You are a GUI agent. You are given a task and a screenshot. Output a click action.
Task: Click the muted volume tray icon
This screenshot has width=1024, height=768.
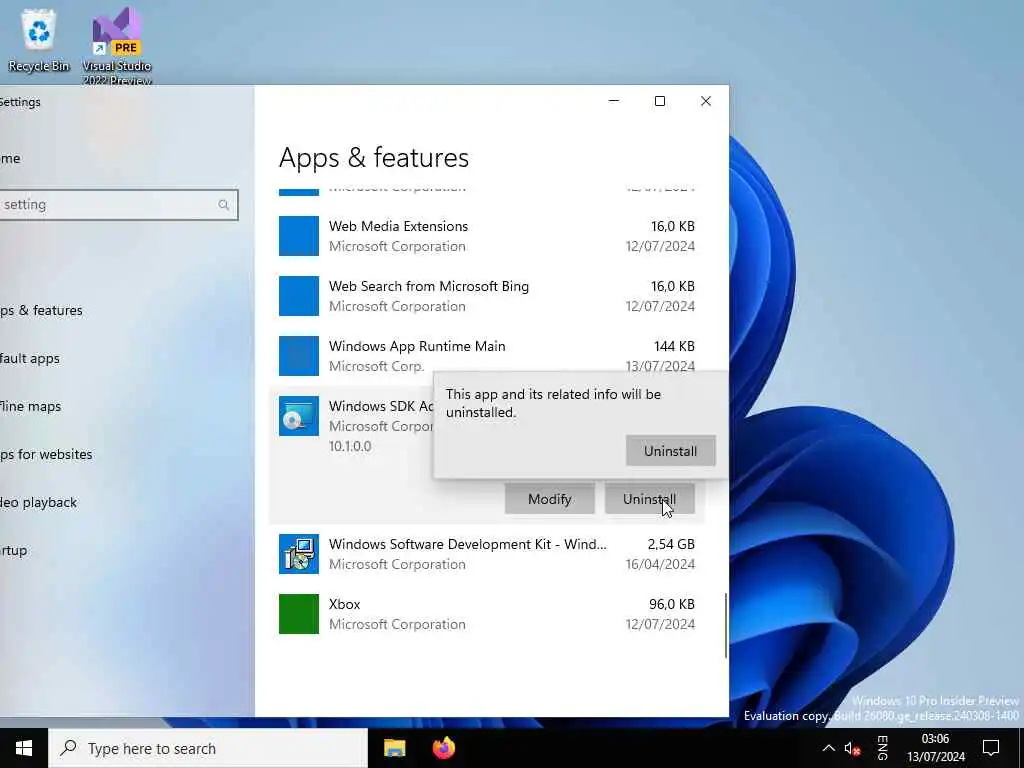pos(852,748)
